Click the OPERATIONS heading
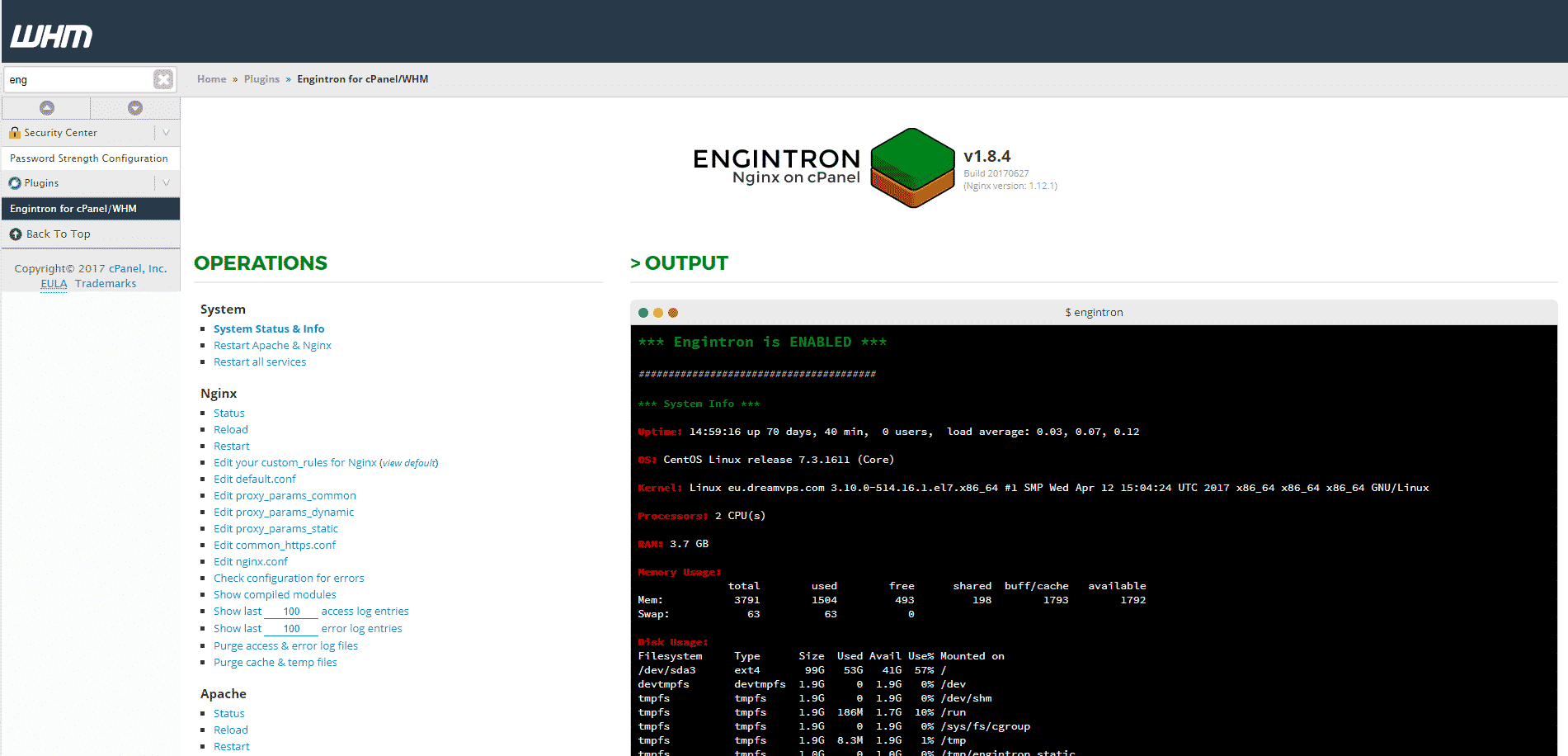Viewport: 1568px width, 756px height. point(261,263)
